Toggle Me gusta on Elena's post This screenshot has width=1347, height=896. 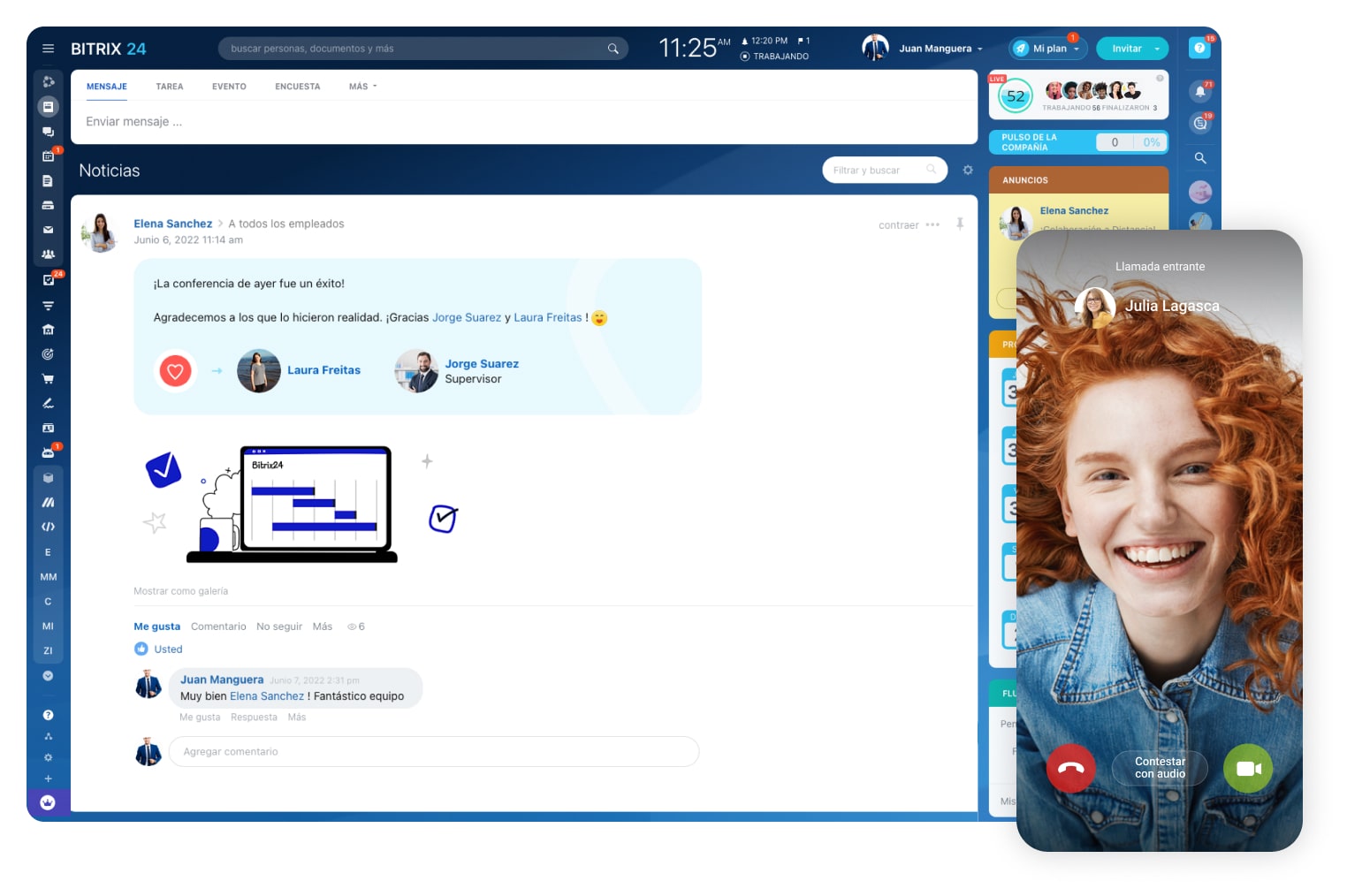(156, 626)
